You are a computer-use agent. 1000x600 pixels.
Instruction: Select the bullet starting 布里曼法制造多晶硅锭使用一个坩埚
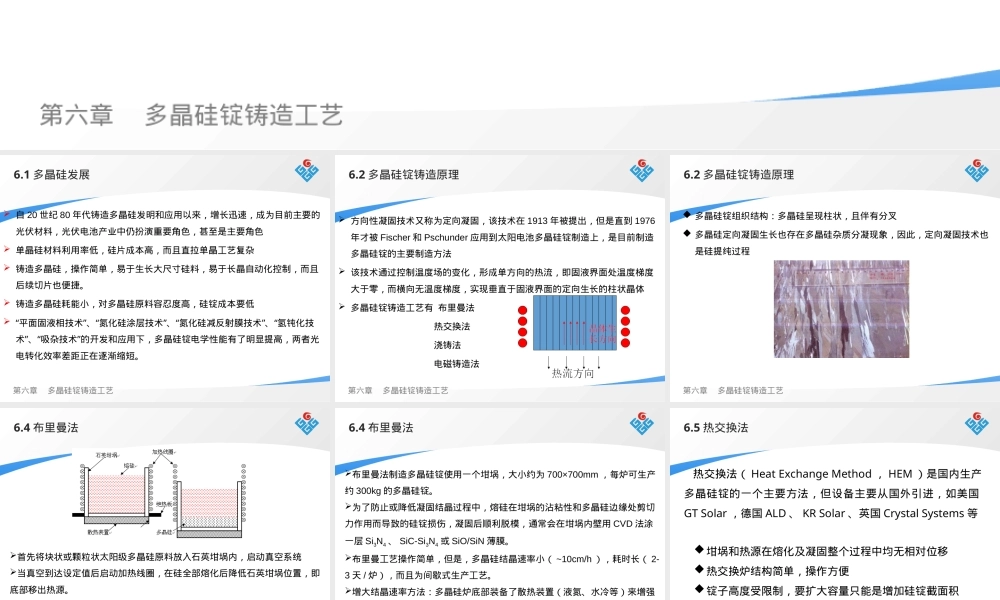[x=499, y=483]
